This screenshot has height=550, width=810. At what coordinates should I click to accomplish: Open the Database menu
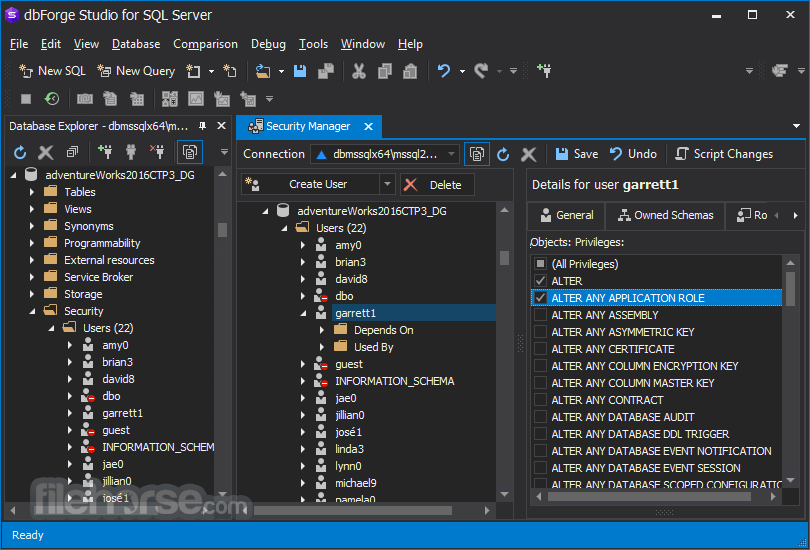[x=136, y=44]
